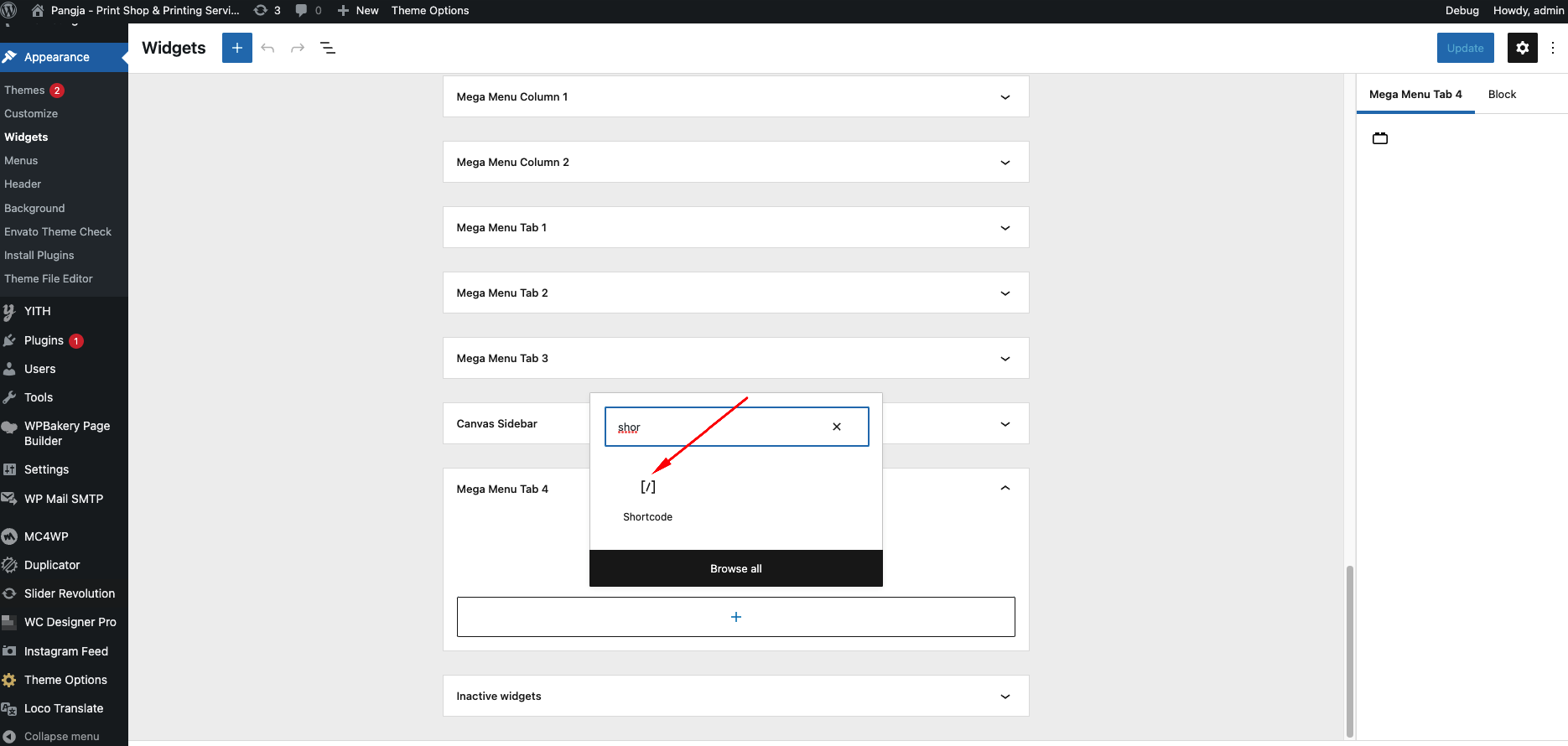Image resolution: width=1568 pixels, height=746 pixels.
Task: Click the Tools wrench icon
Action: click(x=9, y=397)
